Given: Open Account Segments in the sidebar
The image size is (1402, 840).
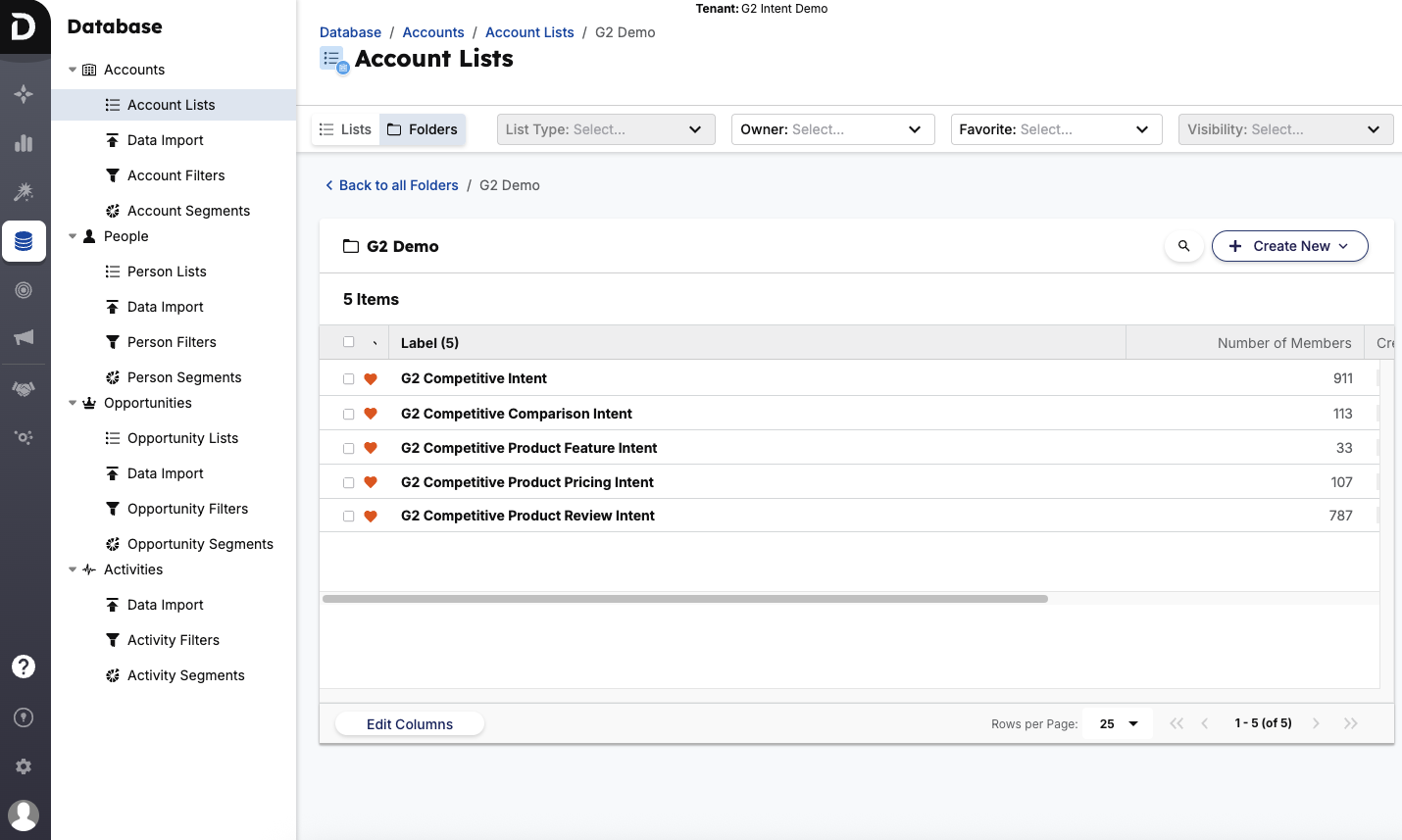Looking at the screenshot, I should (188, 211).
